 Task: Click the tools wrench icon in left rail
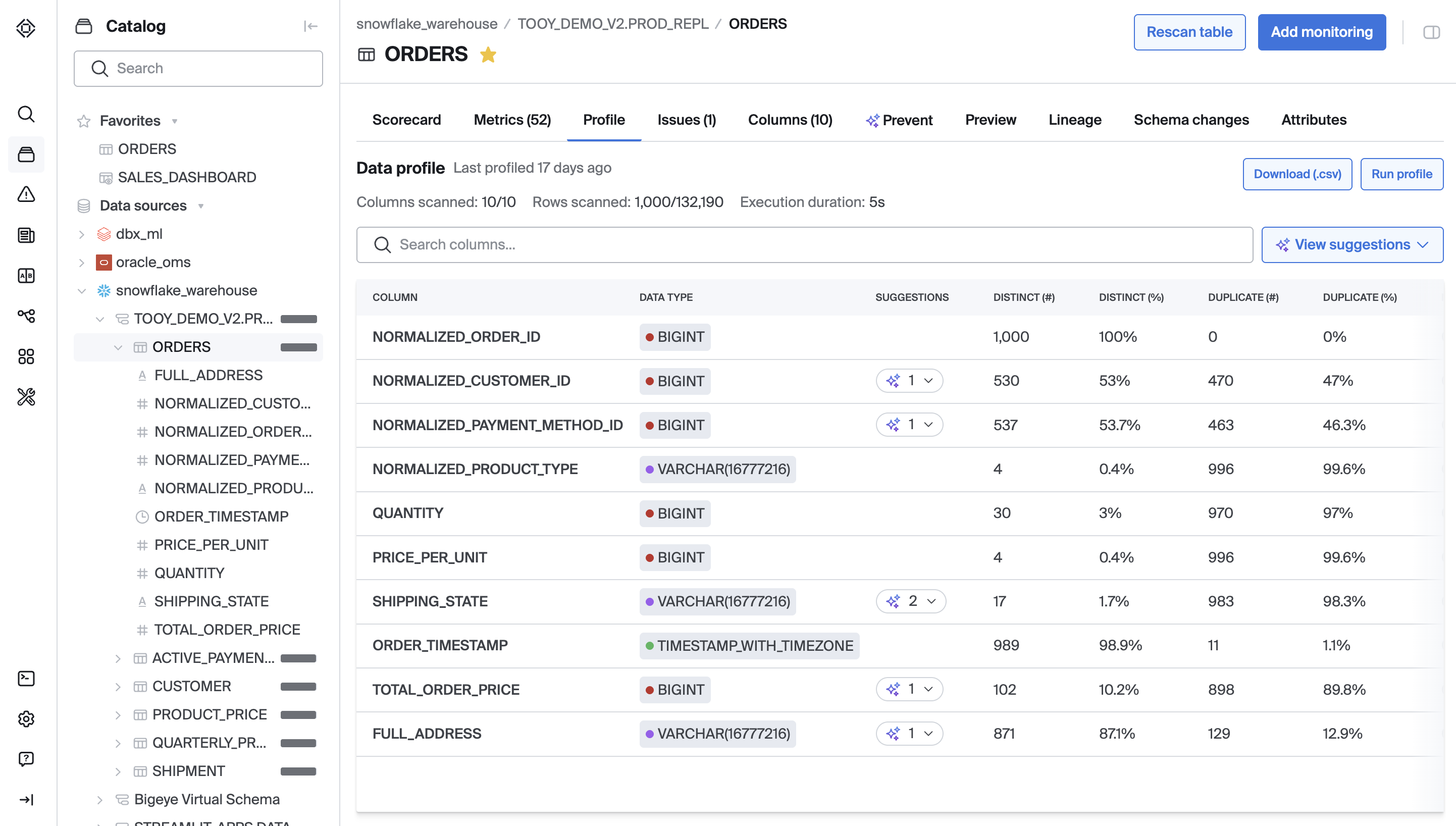pyautogui.click(x=26, y=396)
